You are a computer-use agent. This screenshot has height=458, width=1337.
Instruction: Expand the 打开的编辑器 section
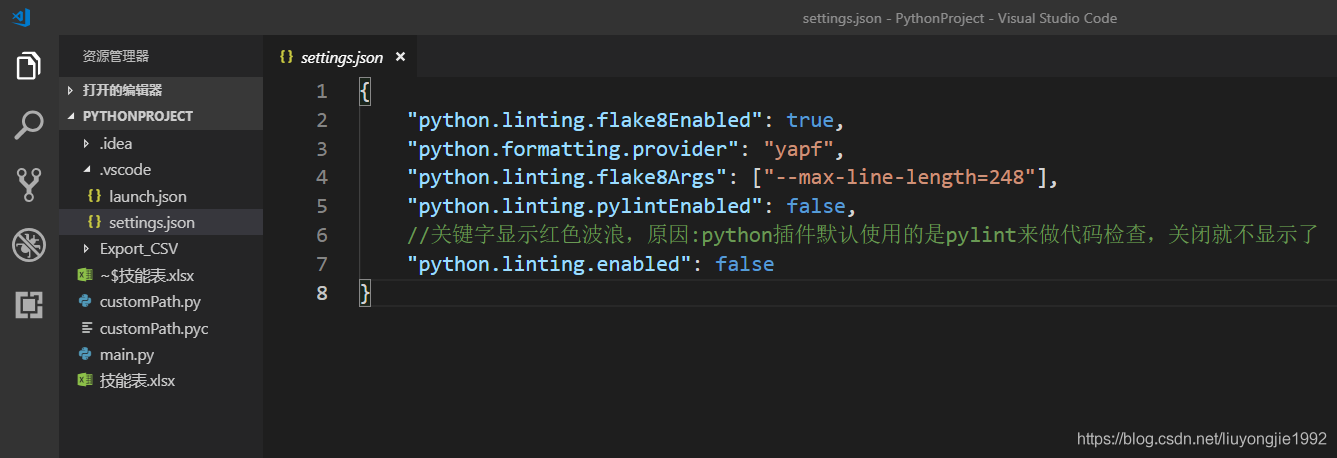[71, 90]
